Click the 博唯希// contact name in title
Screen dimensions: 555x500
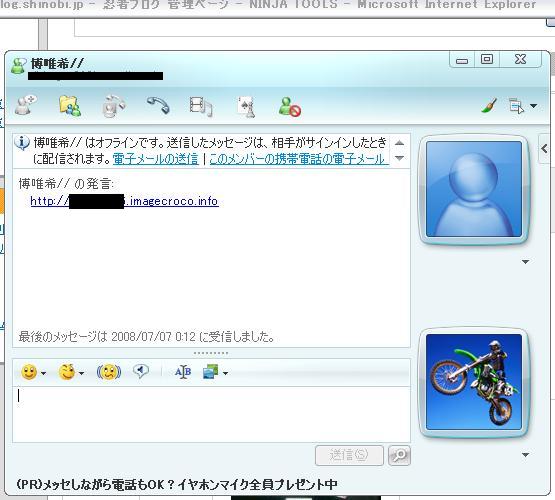pyautogui.click(x=57, y=64)
